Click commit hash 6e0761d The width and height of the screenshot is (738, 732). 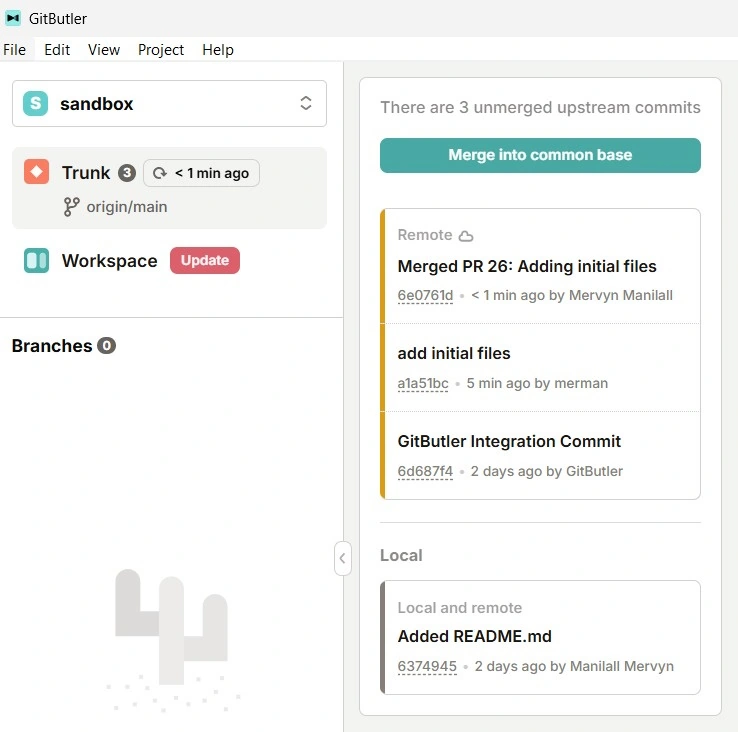[425, 296]
